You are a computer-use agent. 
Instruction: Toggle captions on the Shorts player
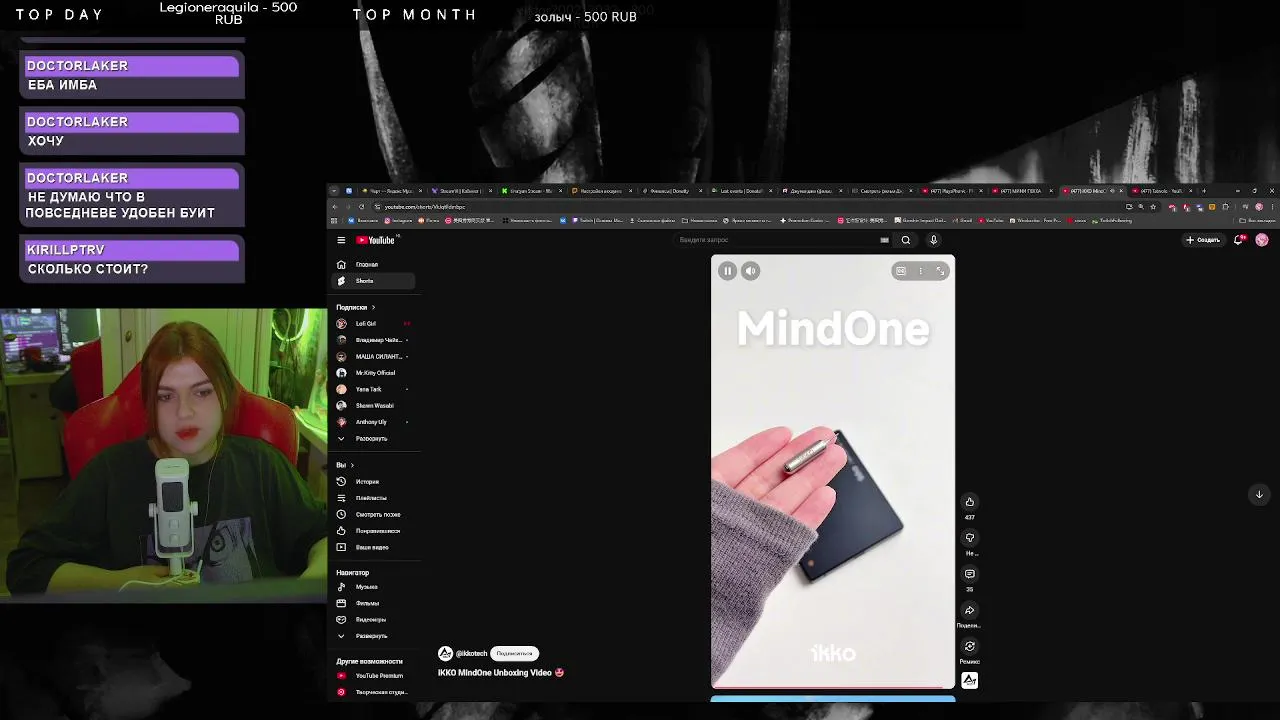pyautogui.click(x=901, y=271)
